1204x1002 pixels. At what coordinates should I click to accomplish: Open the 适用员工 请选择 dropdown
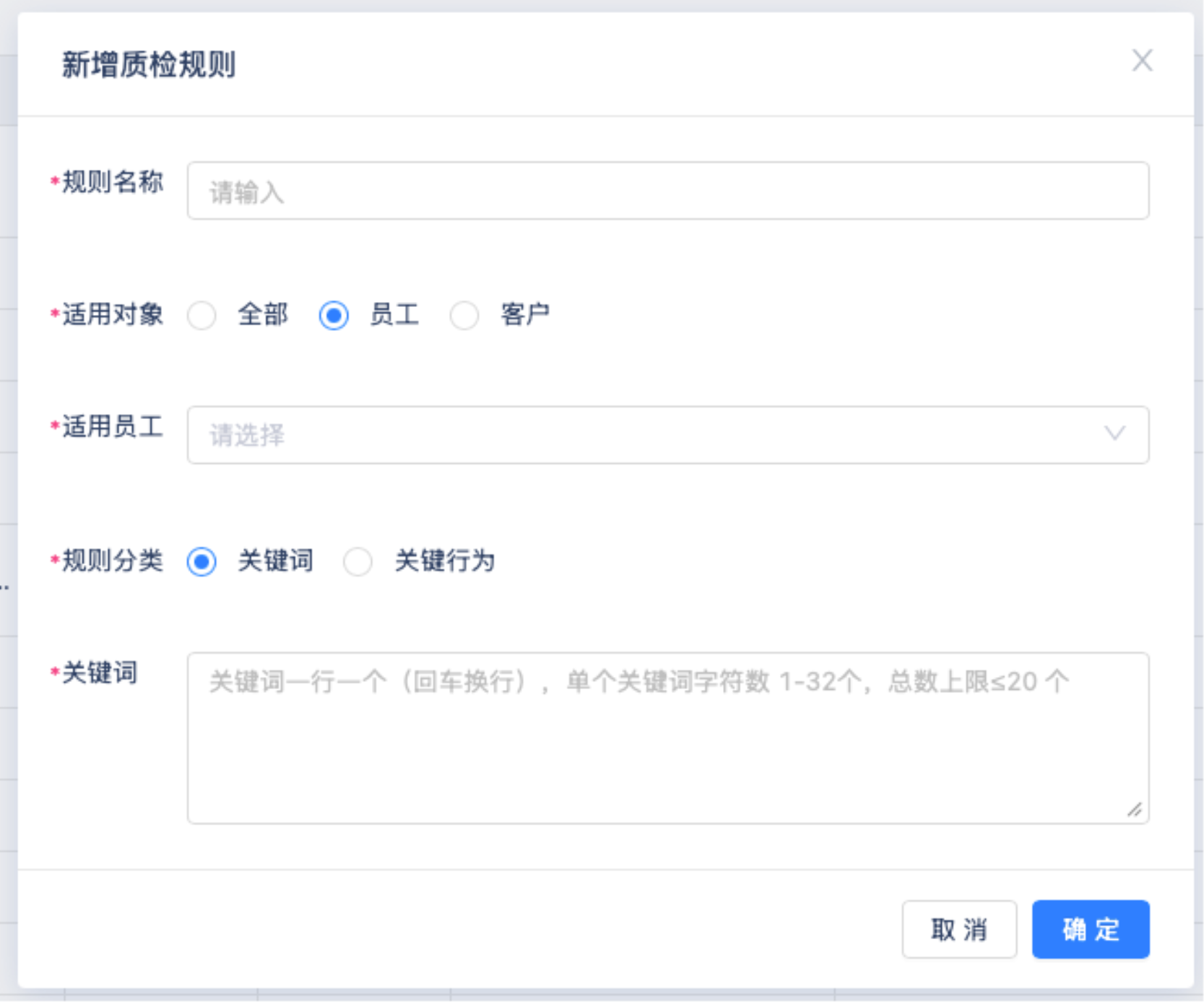650,435
